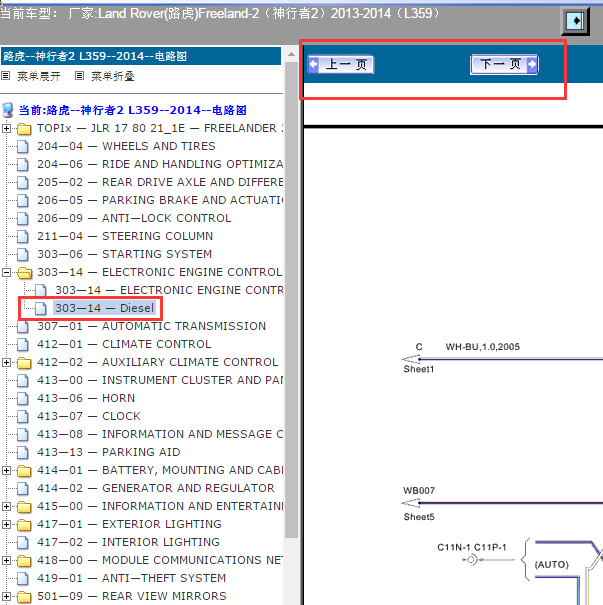Click the open folder icon for 303-14
This screenshot has height=605, width=603.
click(24, 273)
